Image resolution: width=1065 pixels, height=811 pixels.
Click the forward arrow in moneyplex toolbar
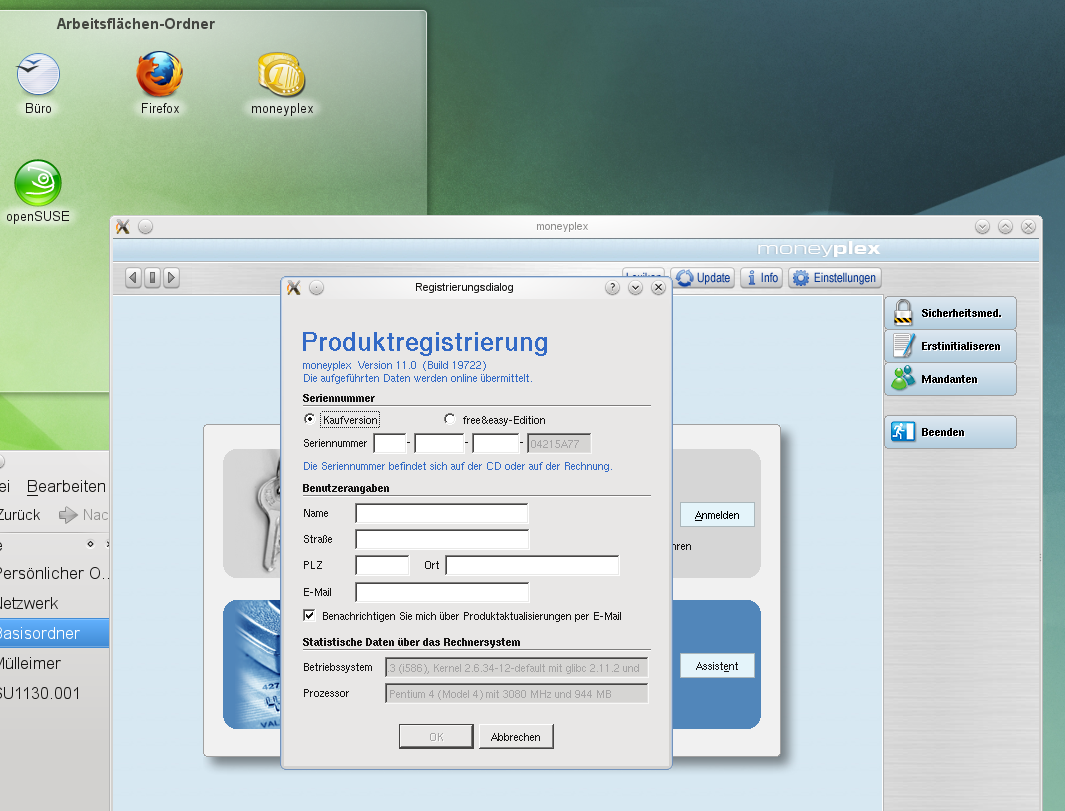point(171,277)
